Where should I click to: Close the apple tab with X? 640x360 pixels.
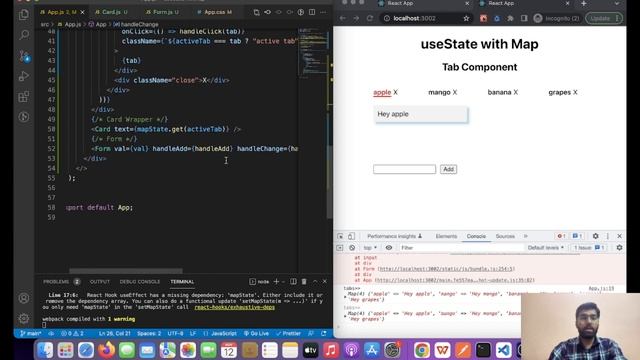(x=395, y=92)
